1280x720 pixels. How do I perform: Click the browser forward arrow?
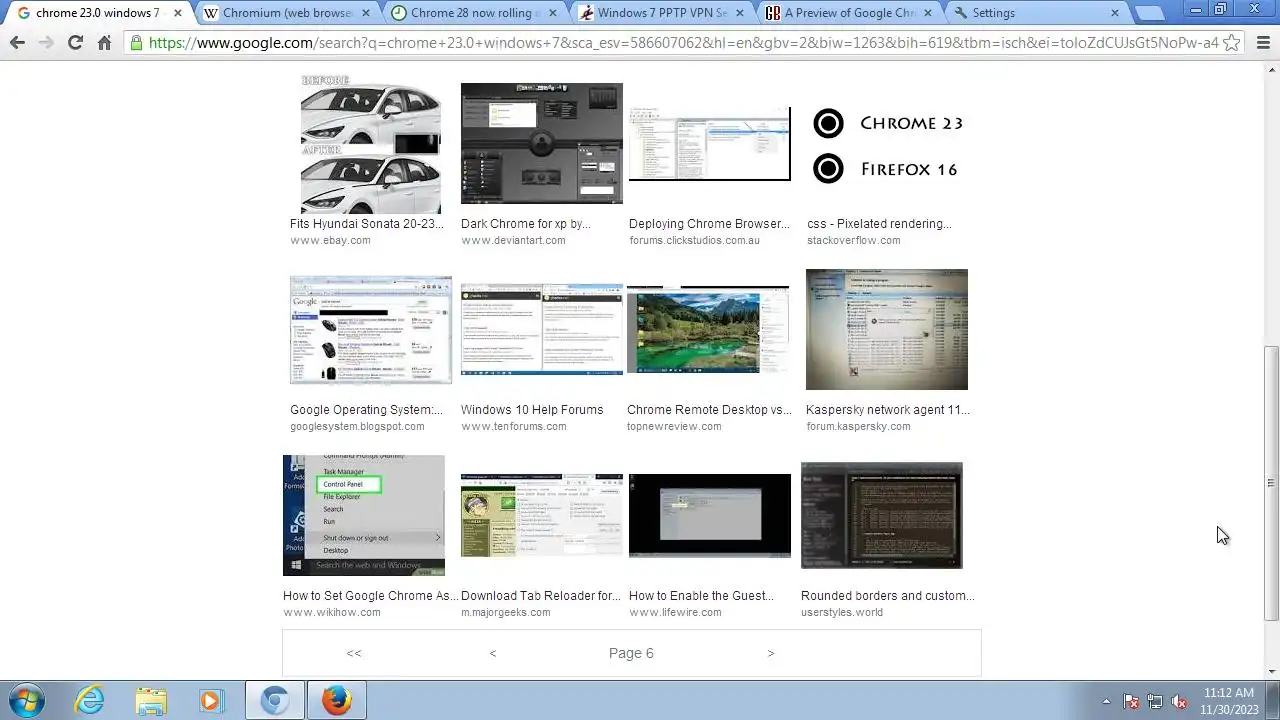(46, 43)
